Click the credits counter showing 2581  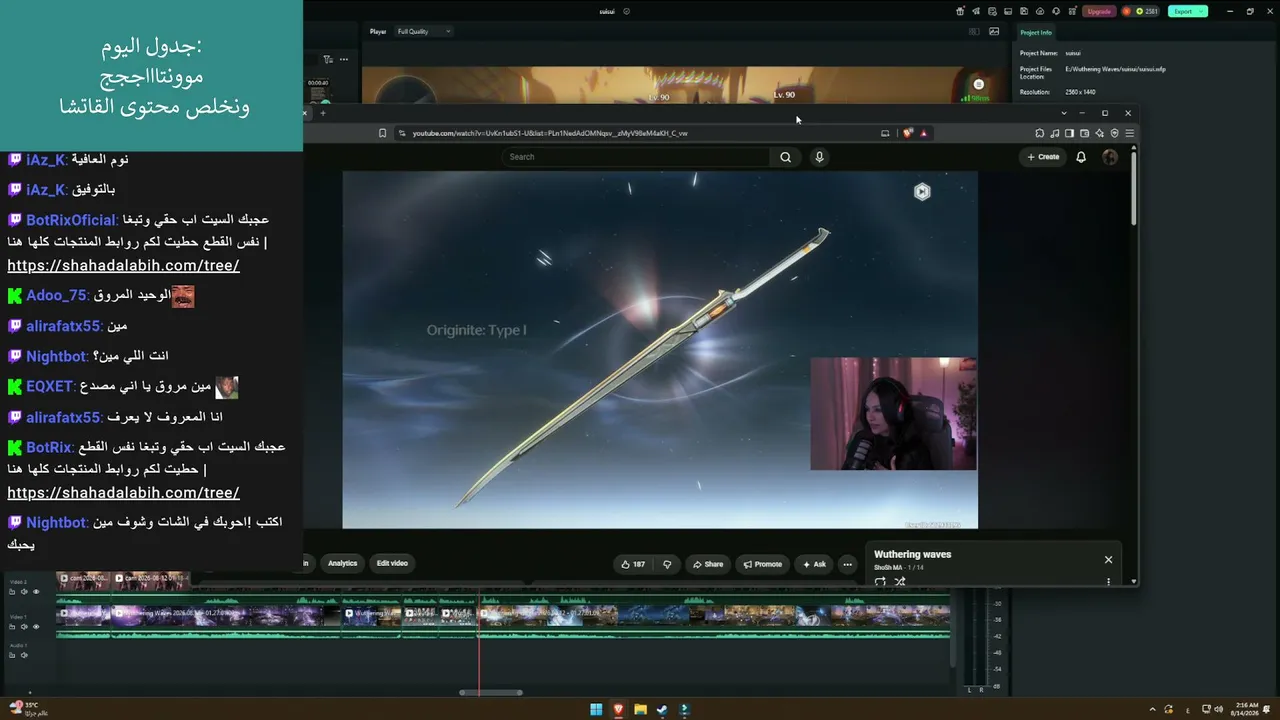pos(1140,11)
